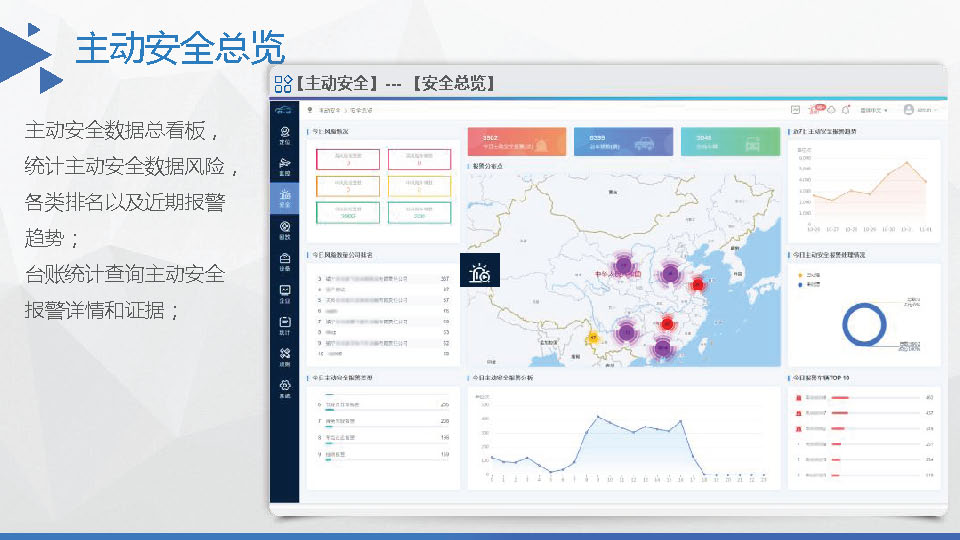Click the floating dark alarm-video button
This screenshot has height=540, width=960.
click(480, 270)
